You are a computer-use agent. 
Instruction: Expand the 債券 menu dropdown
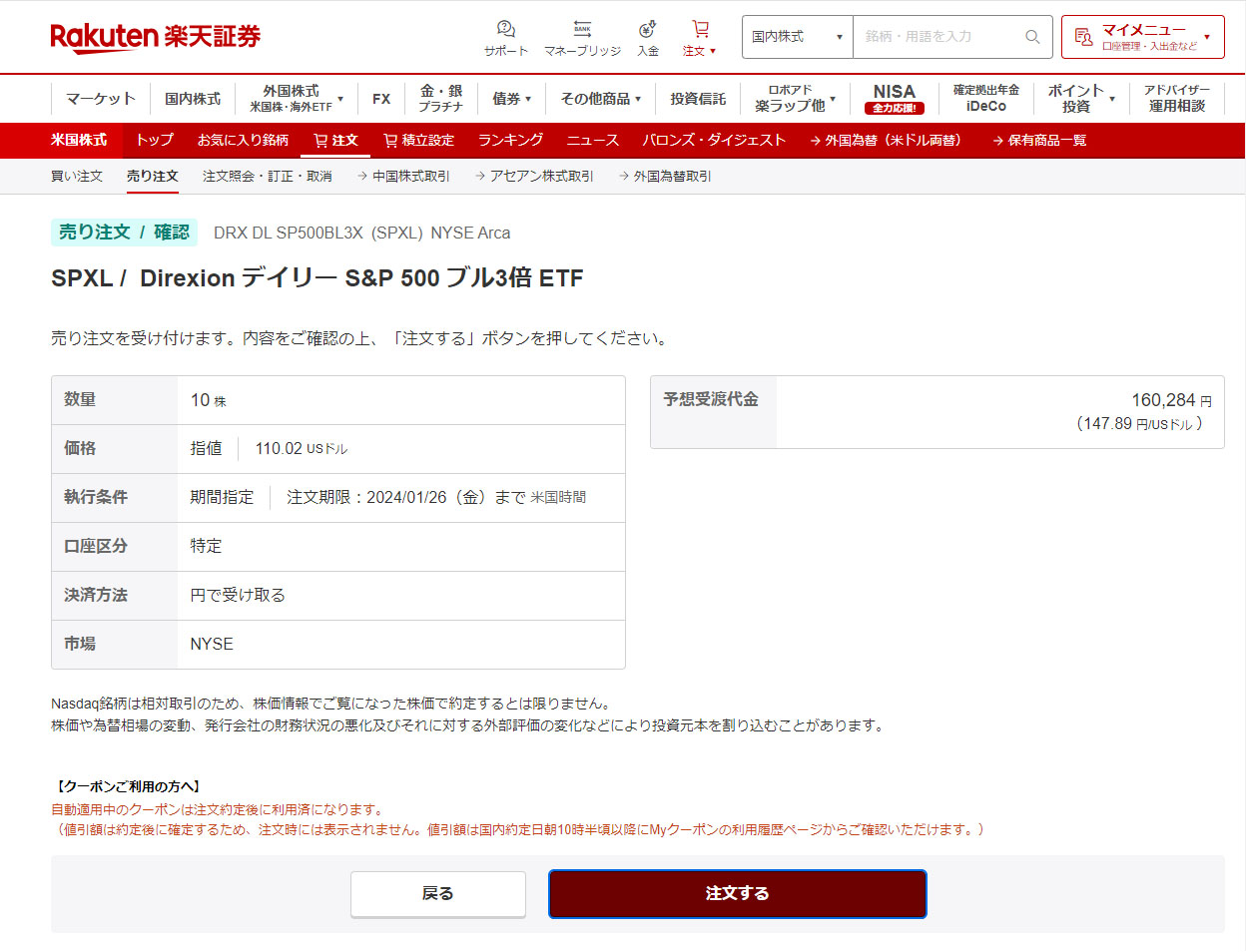(511, 99)
